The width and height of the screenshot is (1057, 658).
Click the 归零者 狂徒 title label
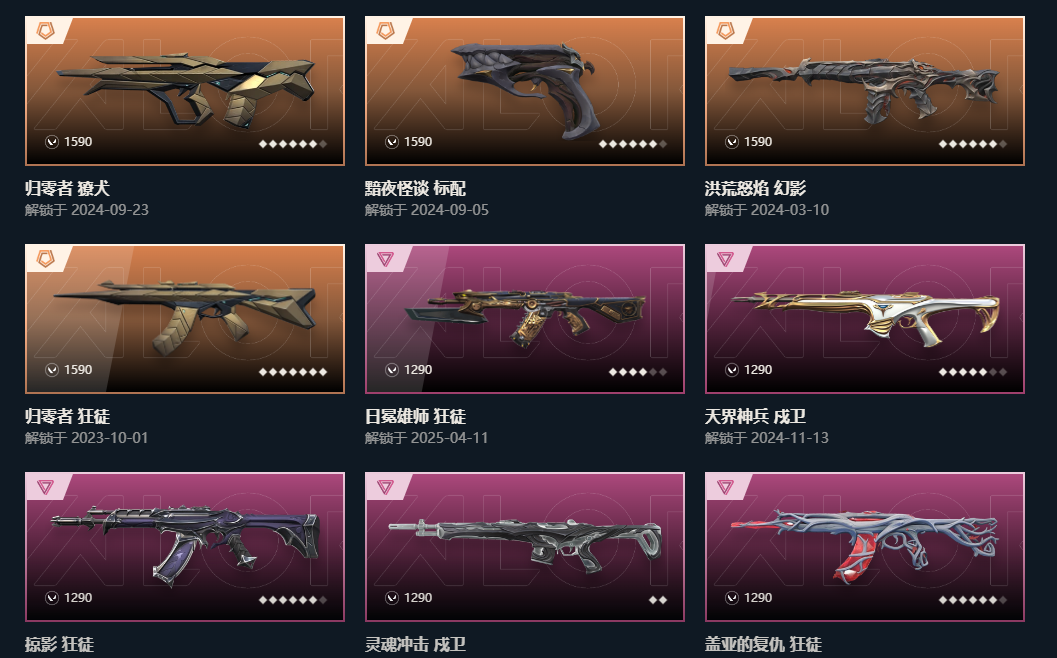[x=67, y=416]
